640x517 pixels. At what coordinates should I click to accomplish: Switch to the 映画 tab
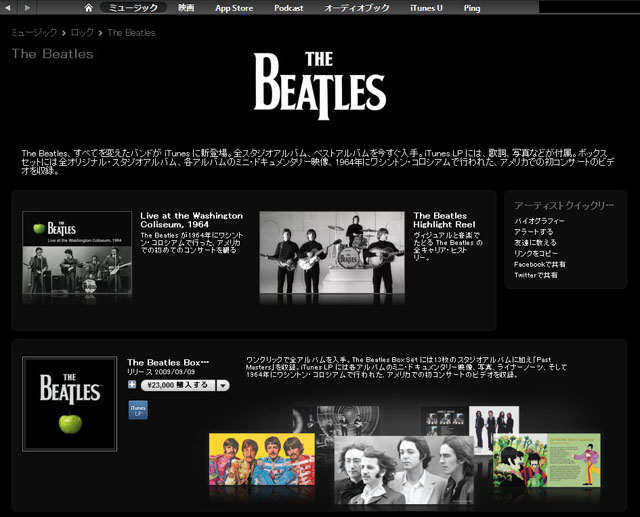point(186,8)
